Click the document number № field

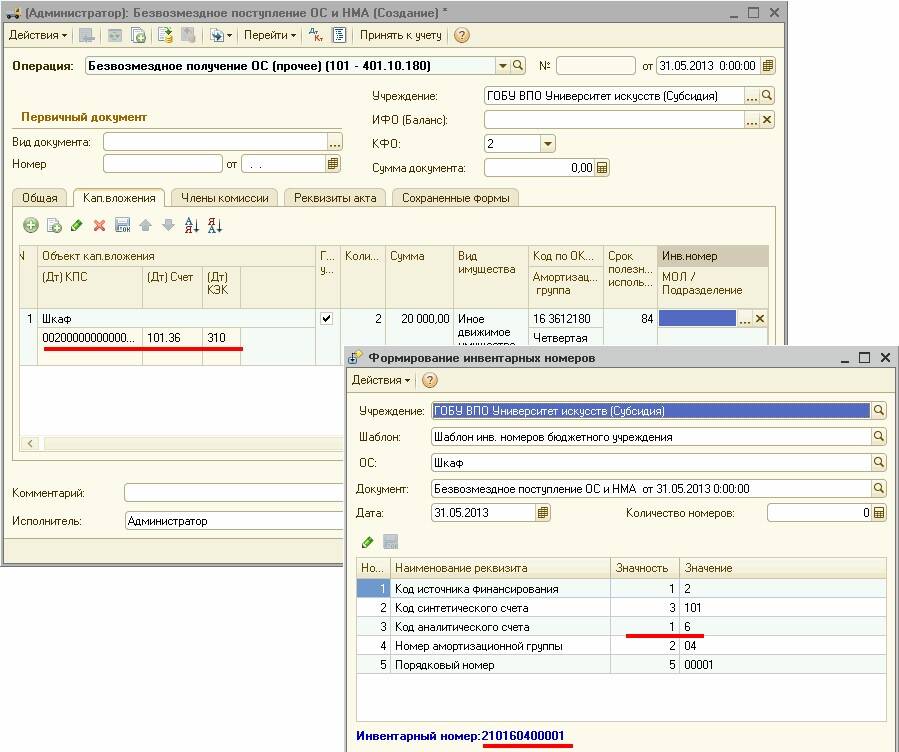[596, 66]
